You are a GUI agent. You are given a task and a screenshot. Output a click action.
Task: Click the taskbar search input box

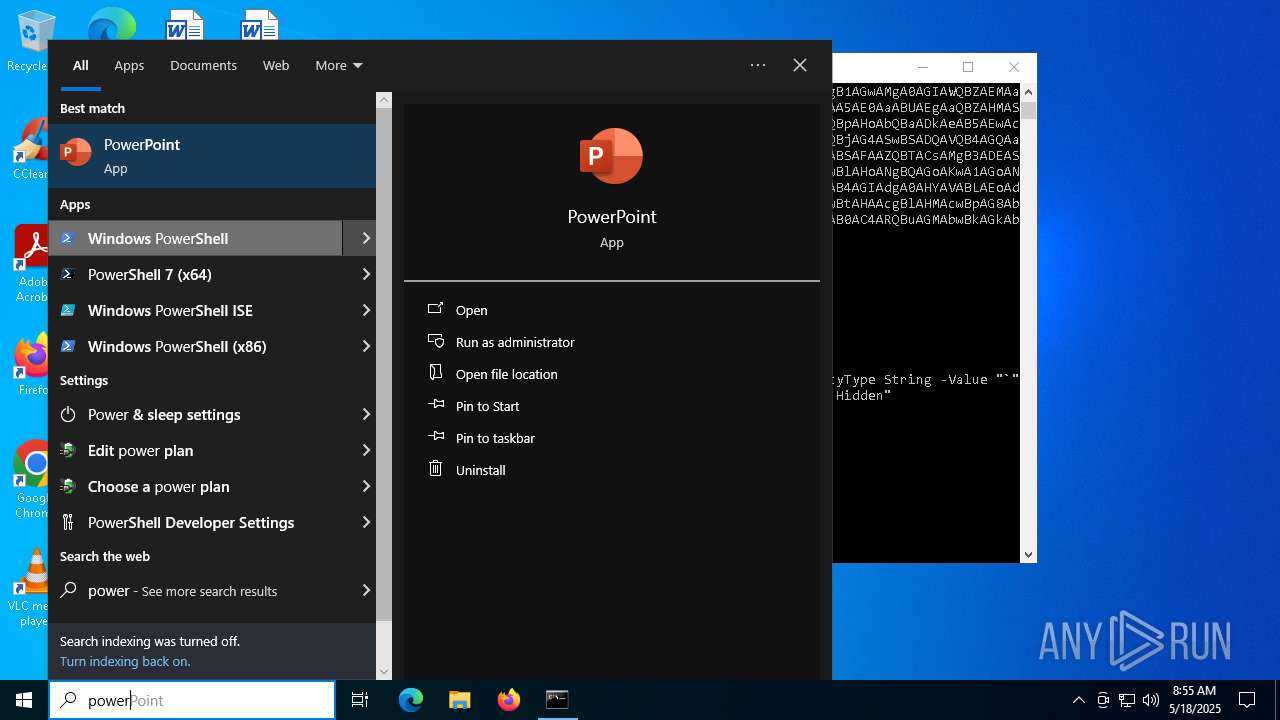pos(192,700)
